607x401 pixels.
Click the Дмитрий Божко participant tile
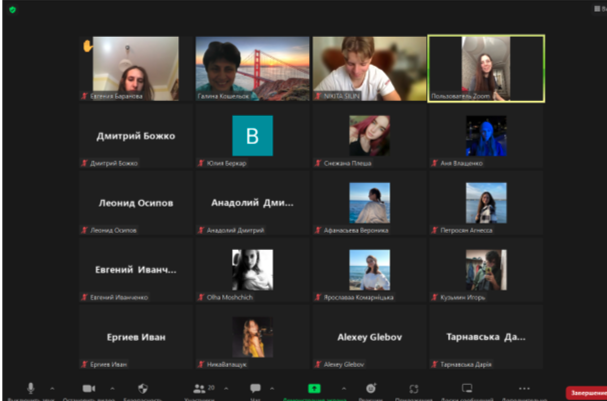135,136
